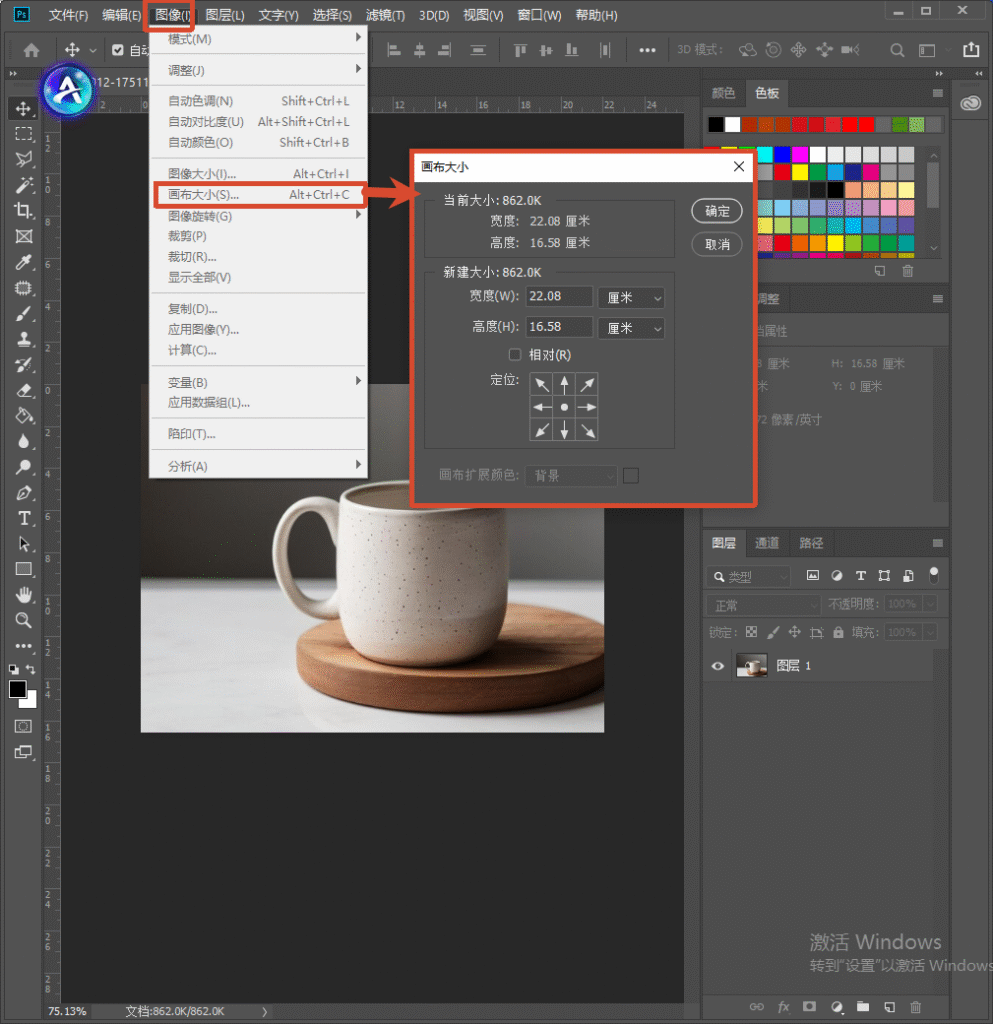
Task: Expand the Swatches panel options menu
Action: [938, 93]
